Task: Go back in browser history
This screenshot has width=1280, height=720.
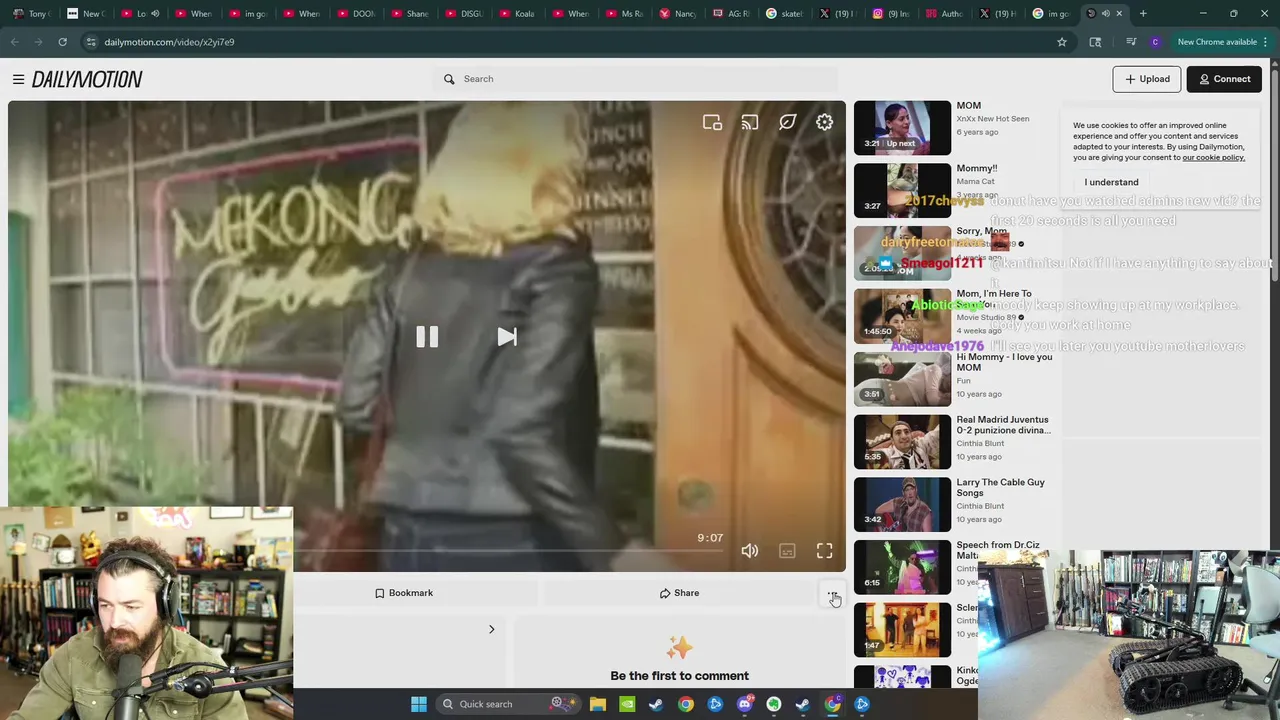Action: point(15,42)
